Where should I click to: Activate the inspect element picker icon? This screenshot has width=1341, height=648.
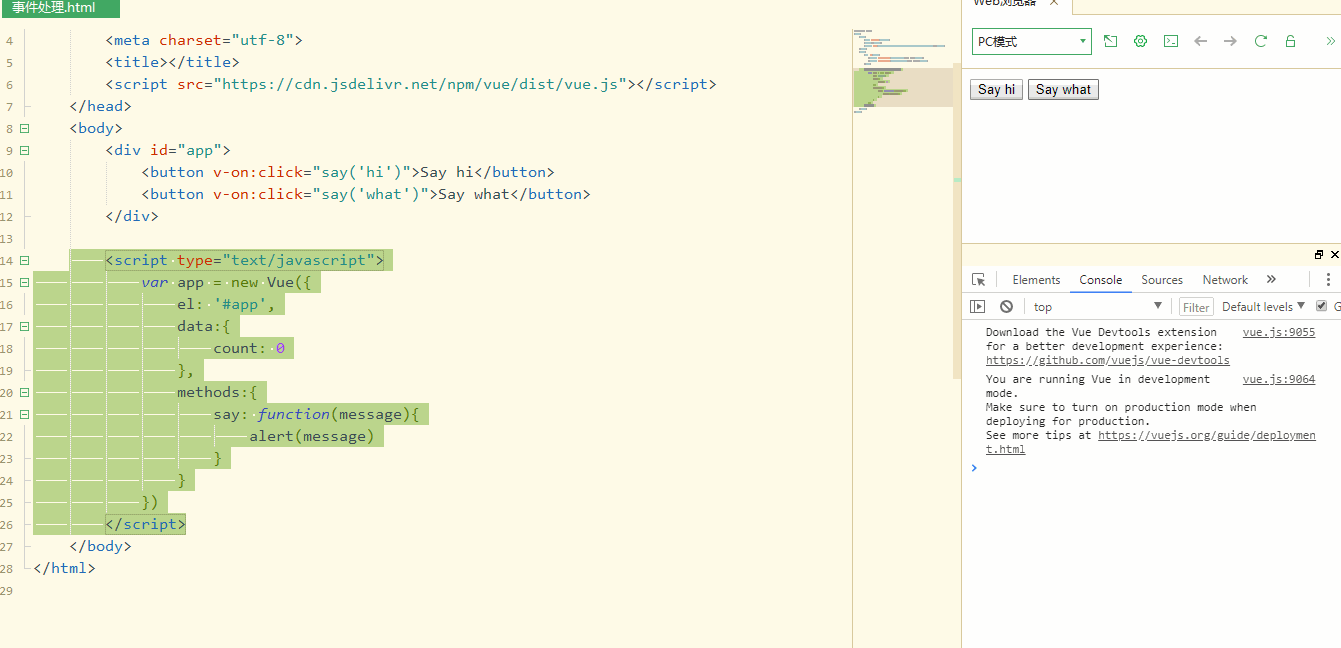[x=978, y=280]
